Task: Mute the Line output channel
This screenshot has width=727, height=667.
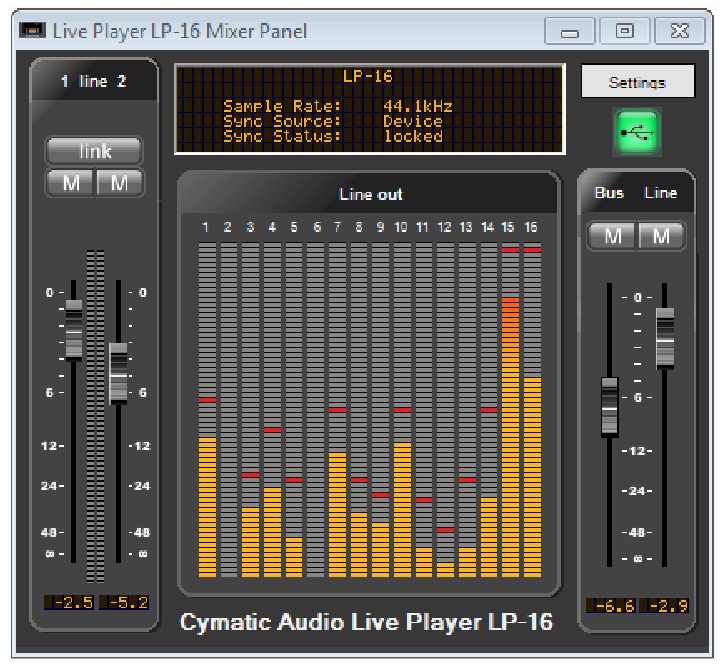Action: 661,236
